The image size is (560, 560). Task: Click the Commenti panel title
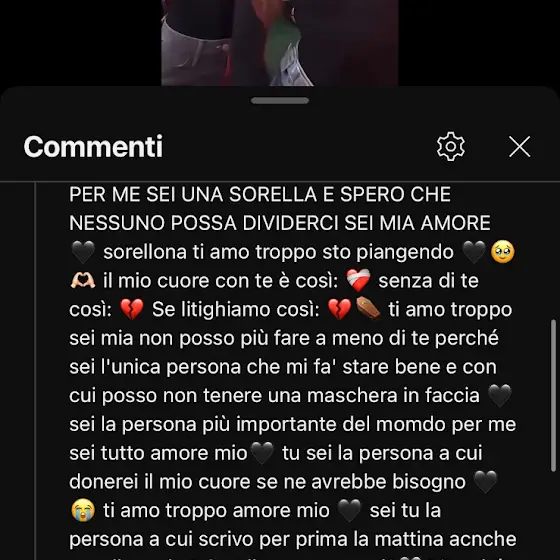[93, 146]
